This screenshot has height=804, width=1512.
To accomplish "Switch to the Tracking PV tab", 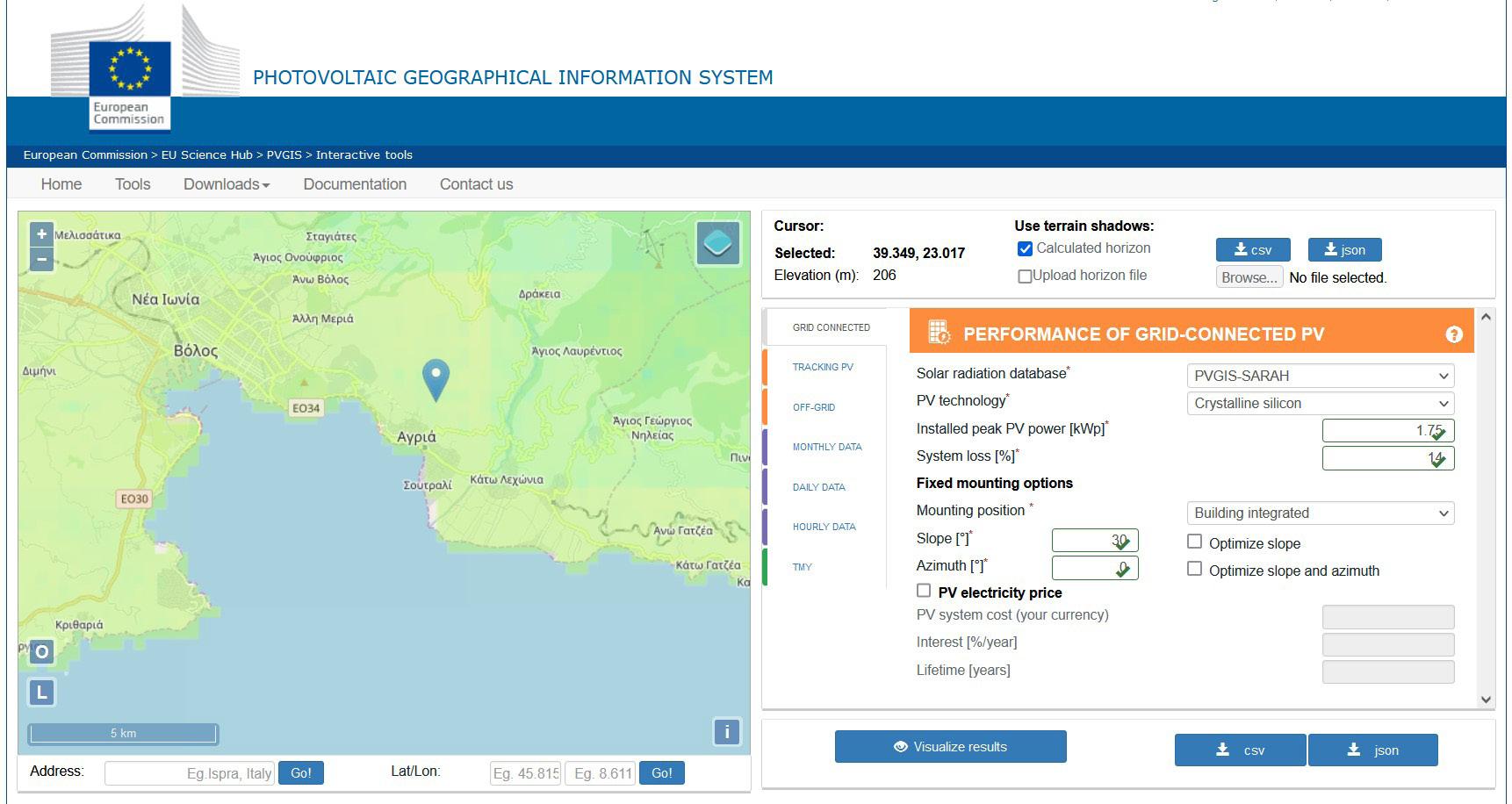I will coord(823,367).
